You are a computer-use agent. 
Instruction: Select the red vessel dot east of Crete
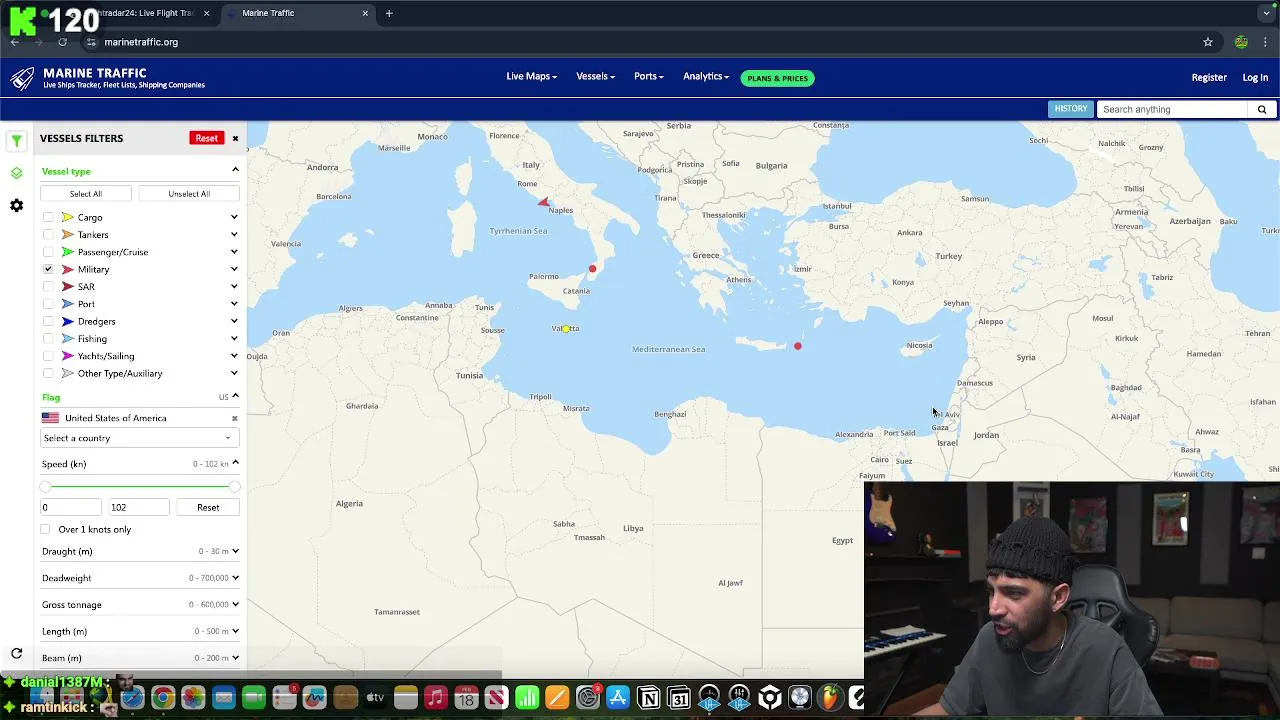(x=797, y=346)
